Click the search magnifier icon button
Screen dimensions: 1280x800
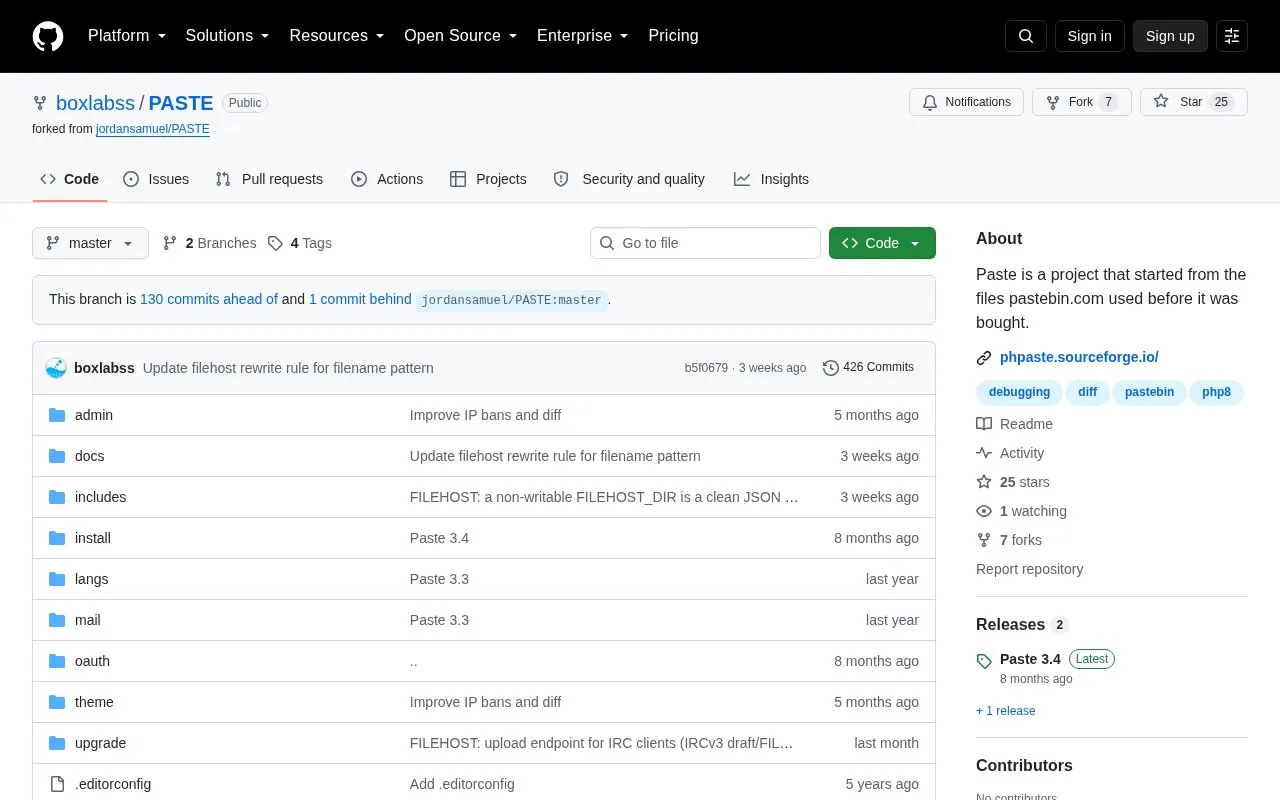point(1026,36)
